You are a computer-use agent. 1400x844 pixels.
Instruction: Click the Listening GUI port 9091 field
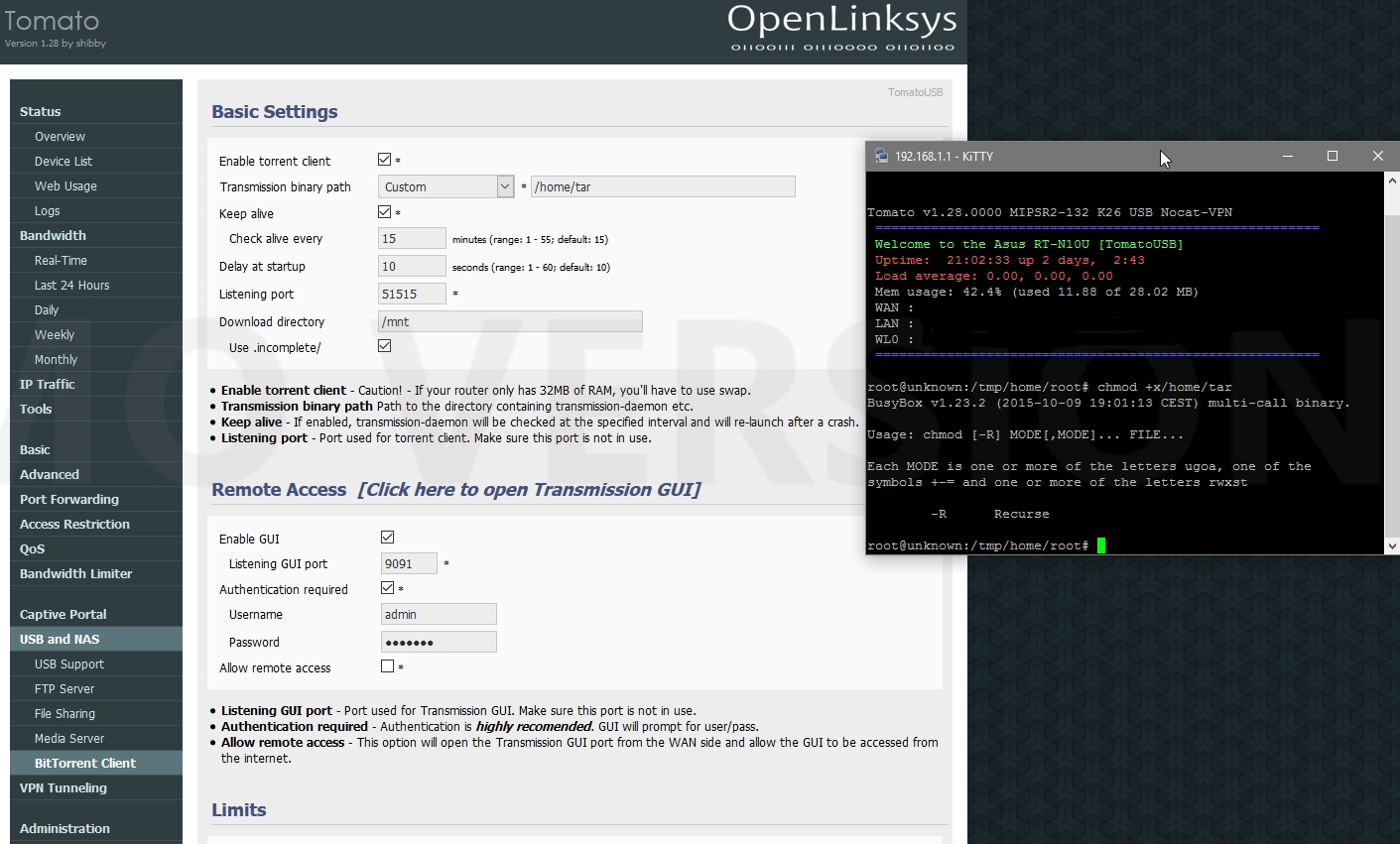409,563
